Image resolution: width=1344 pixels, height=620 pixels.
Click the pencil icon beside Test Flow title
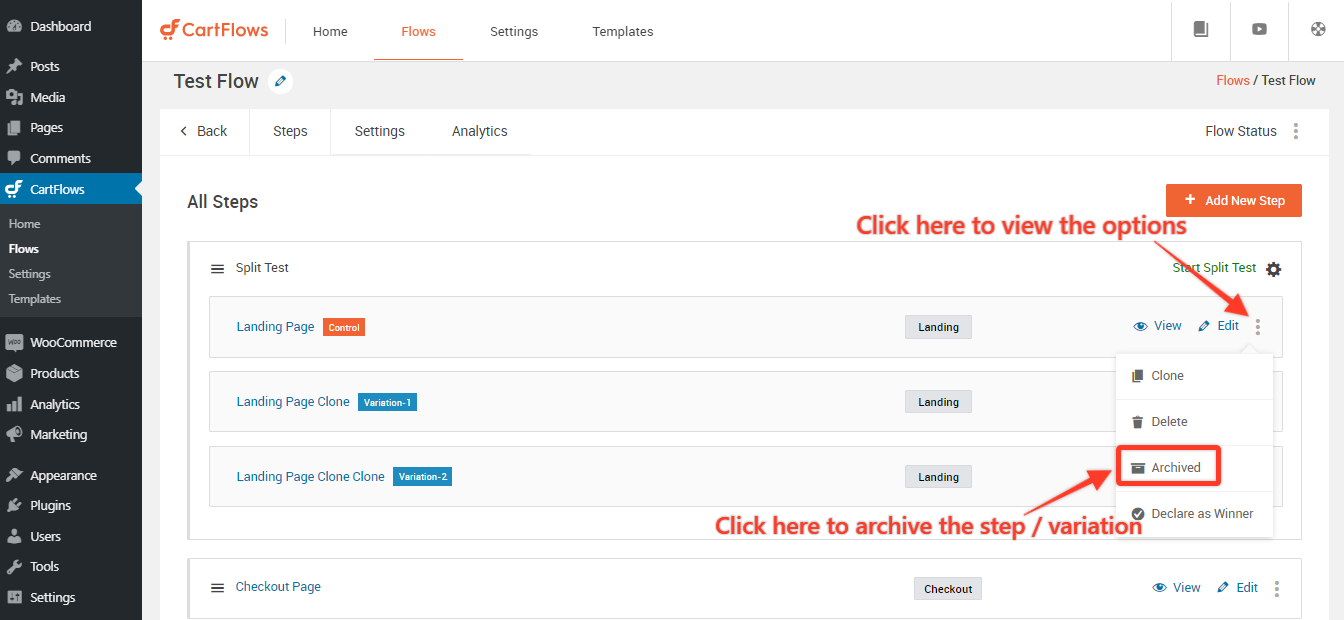[x=281, y=81]
